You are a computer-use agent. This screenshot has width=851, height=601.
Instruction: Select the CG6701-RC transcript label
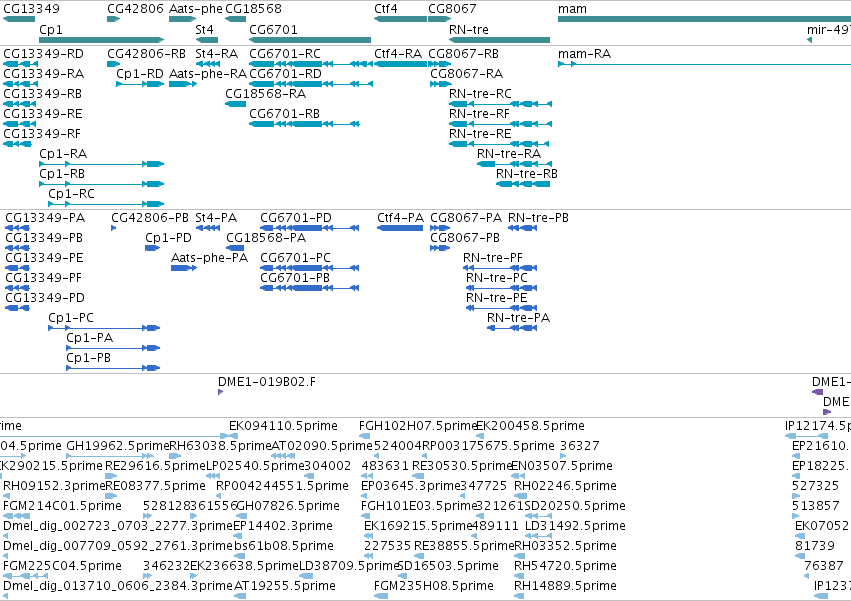[x=285, y=54]
